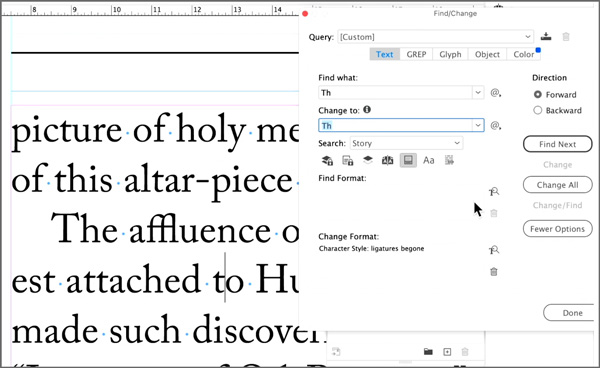Click Specify attributes to change icon
Screen dimensions: 600x368
click(x=494, y=250)
